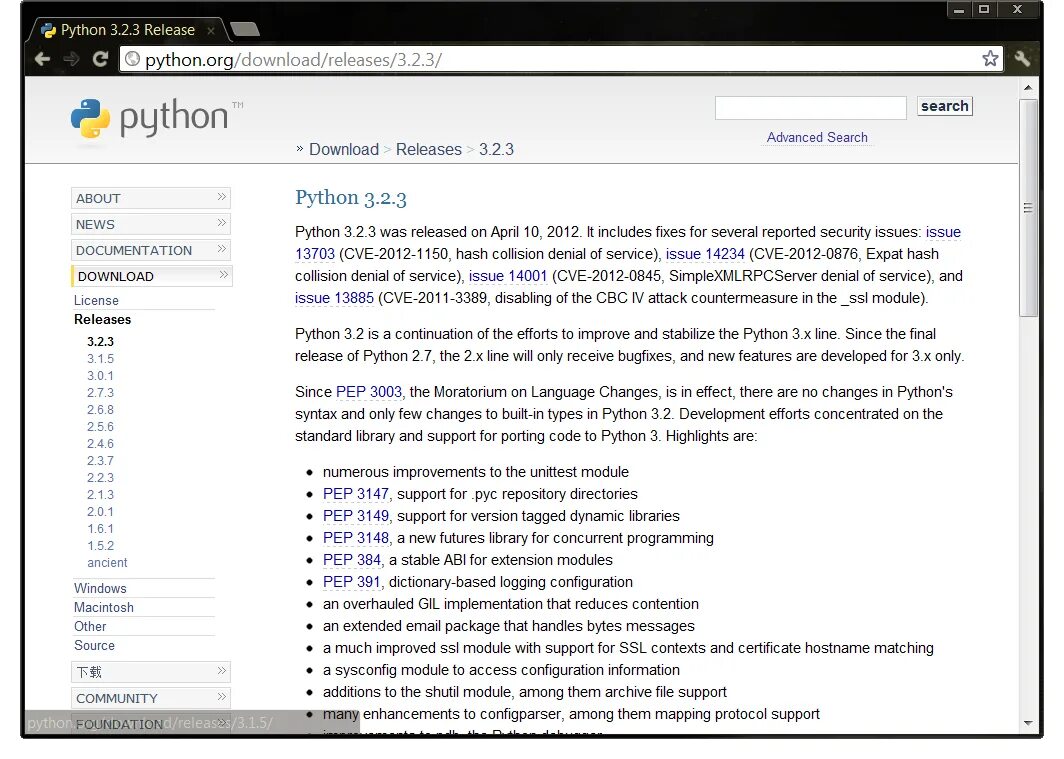The width and height of the screenshot is (1064, 759).
Task: Close the Python 3.2.3 Release tab
Action: pos(211,31)
